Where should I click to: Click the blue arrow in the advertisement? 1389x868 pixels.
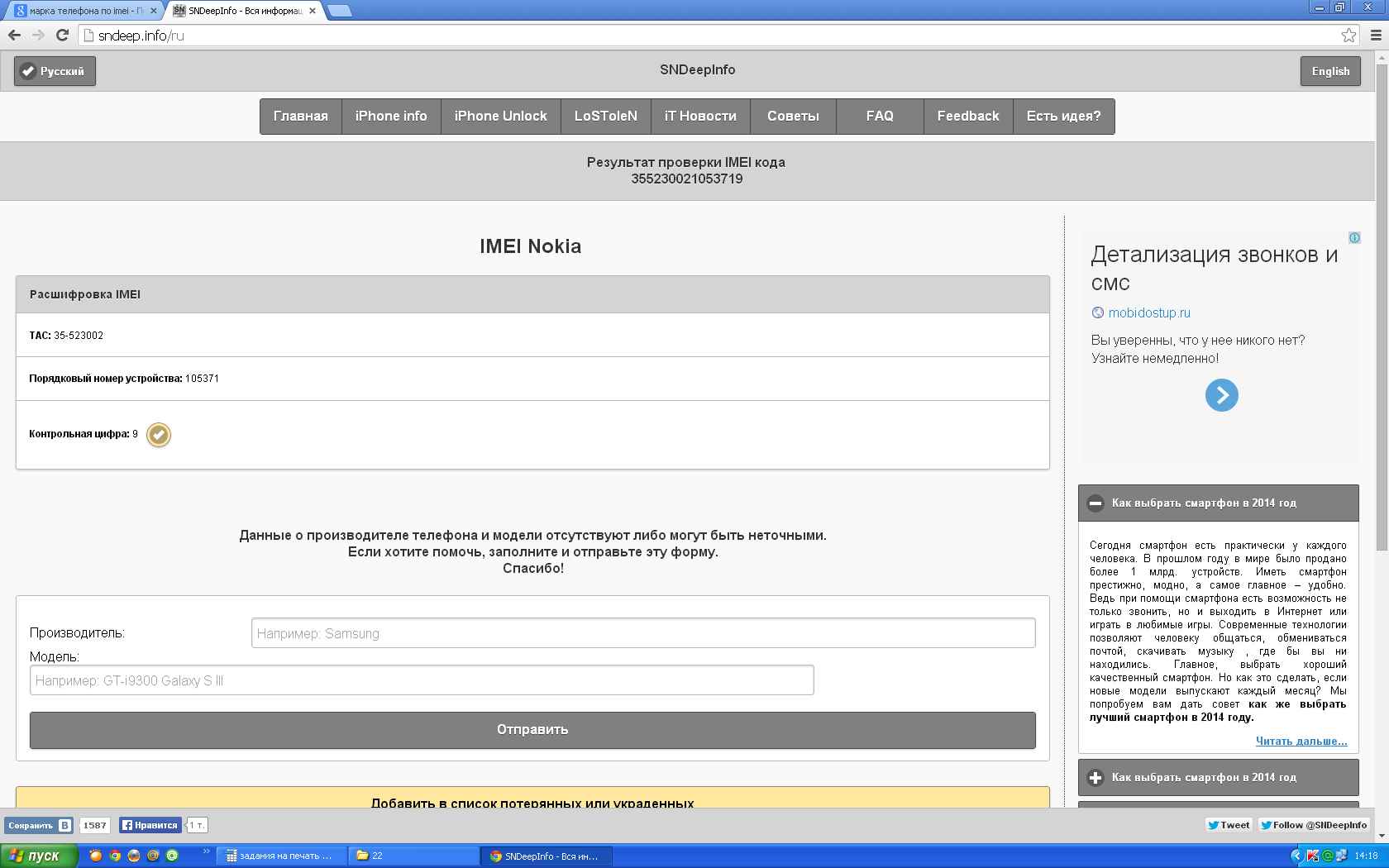pos(1221,395)
